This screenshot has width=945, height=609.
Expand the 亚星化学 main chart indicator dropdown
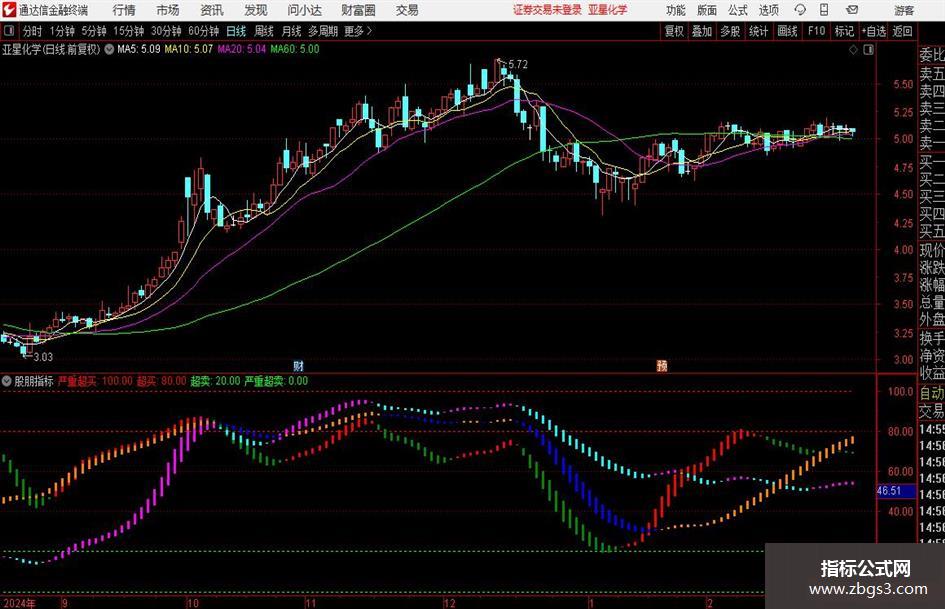pos(109,49)
